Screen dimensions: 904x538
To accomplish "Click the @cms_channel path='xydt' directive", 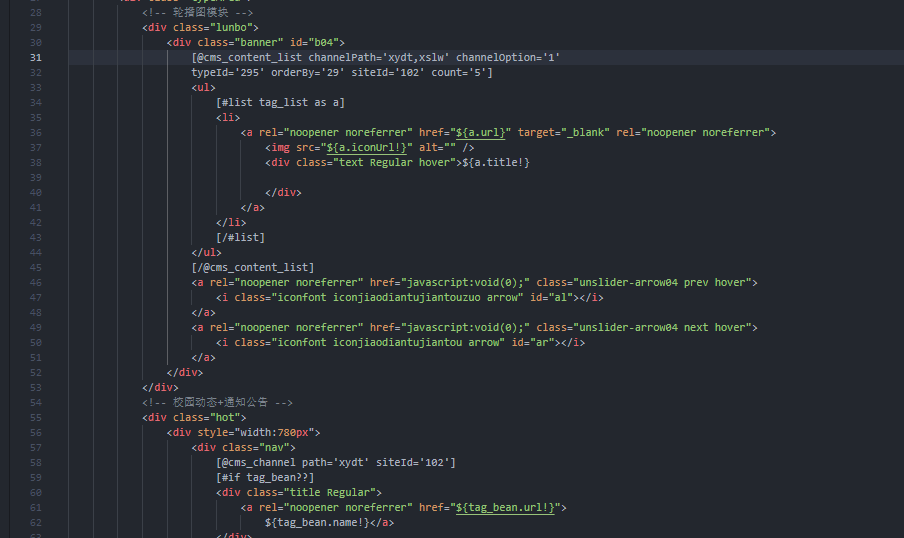I will (x=293, y=462).
